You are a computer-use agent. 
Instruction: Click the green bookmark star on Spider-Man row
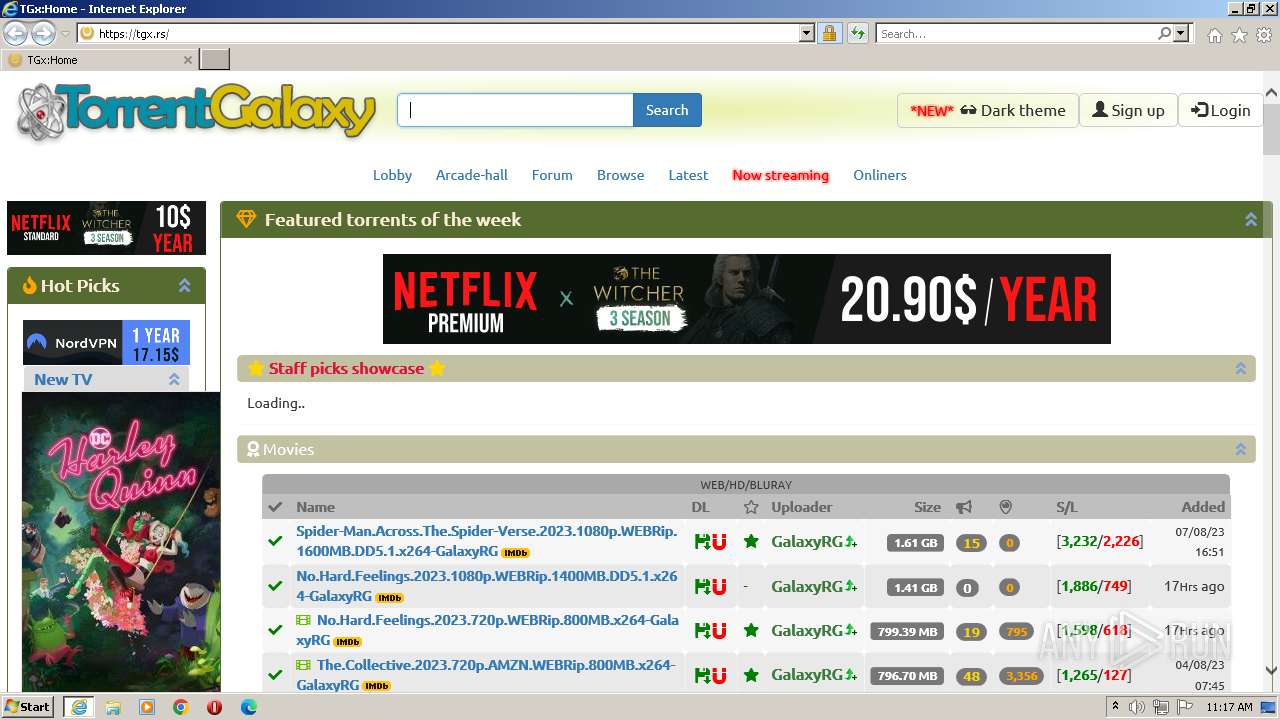tap(751, 541)
